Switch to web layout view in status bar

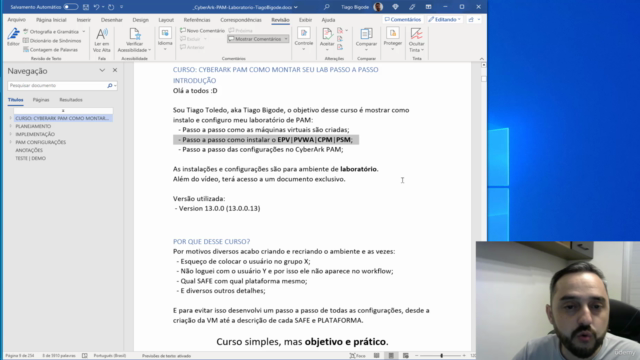[x=406, y=356]
